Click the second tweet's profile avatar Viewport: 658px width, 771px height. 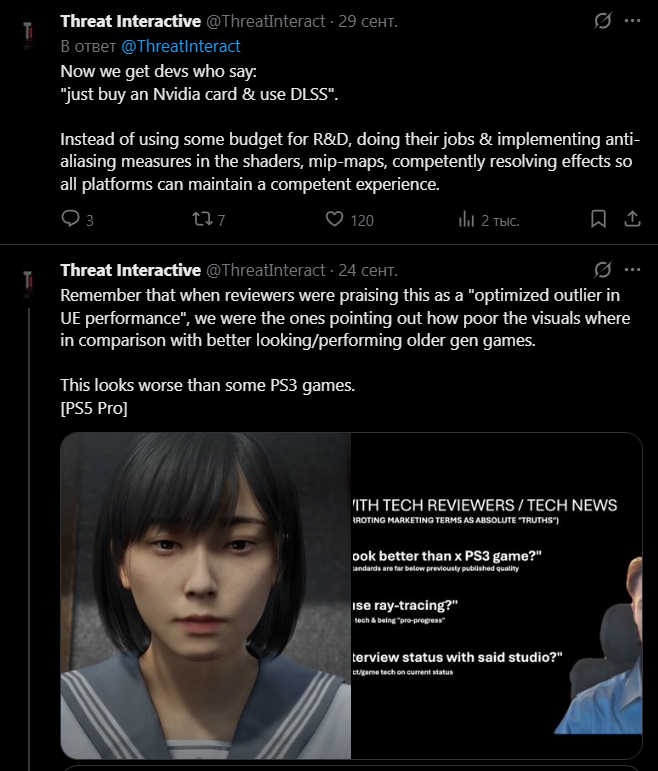click(28, 285)
